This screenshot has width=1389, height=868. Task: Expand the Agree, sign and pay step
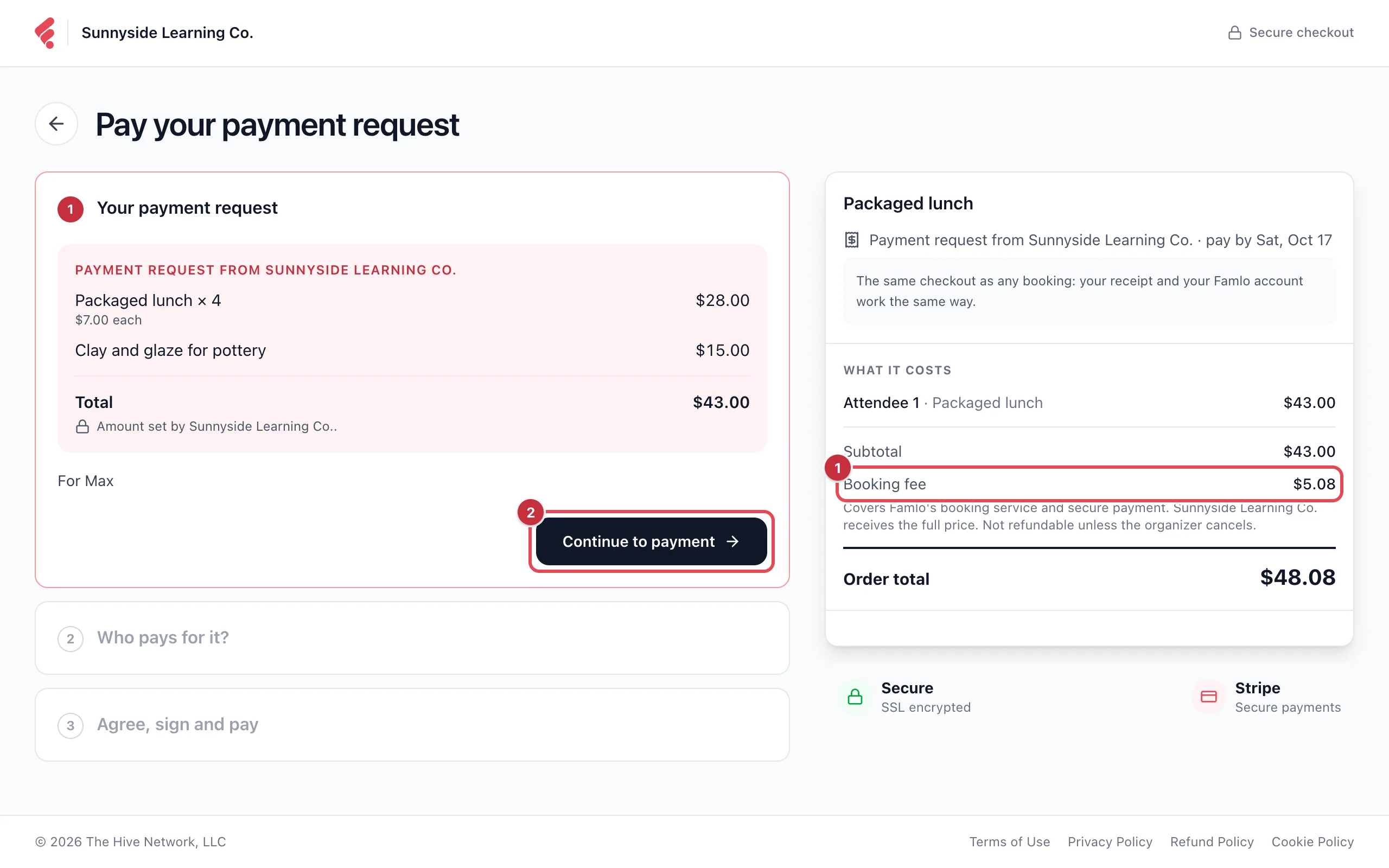click(412, 724)
